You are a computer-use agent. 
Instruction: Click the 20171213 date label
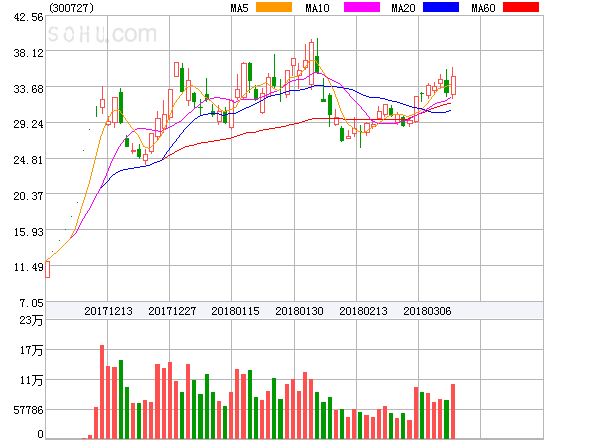108,311
